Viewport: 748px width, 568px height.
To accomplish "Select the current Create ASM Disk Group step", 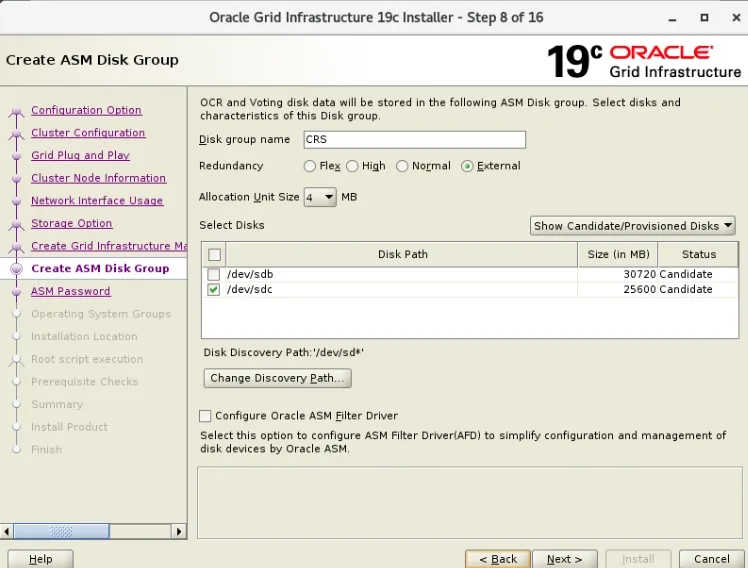I will tap(100, 269).
